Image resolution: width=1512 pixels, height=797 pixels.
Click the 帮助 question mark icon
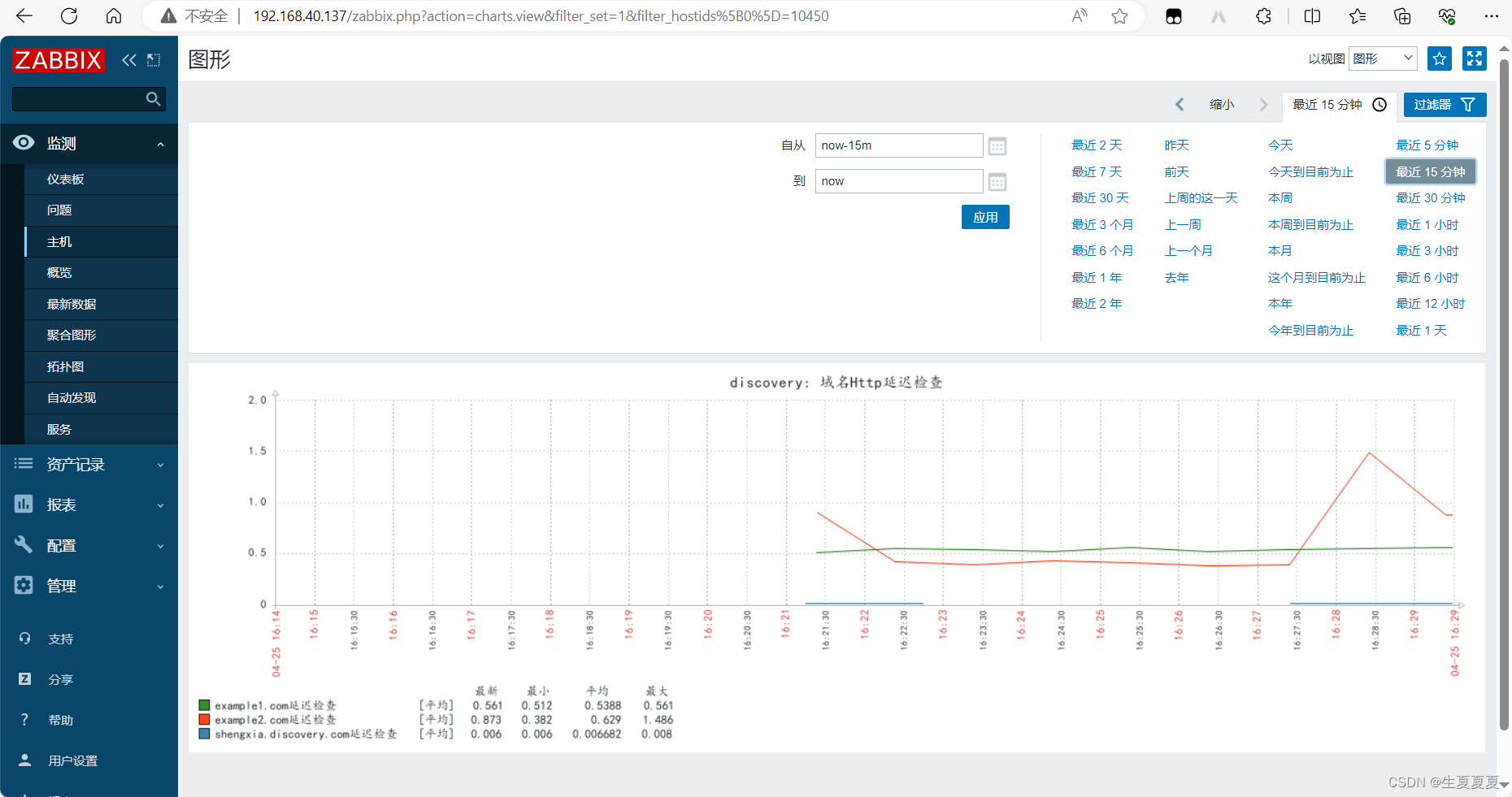[x=25, y=720]
